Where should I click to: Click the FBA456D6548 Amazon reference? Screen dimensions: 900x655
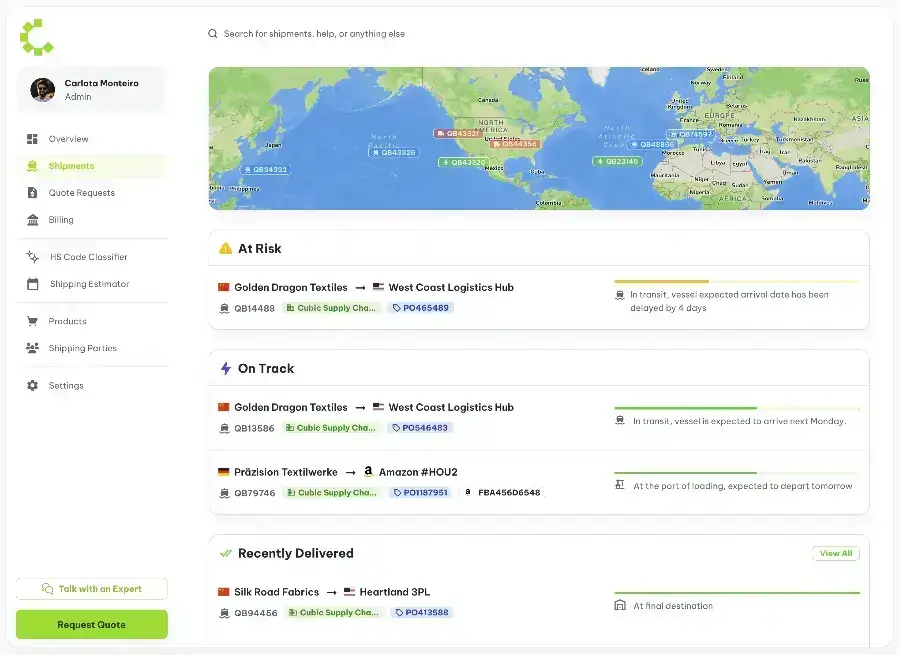point(502,493)
